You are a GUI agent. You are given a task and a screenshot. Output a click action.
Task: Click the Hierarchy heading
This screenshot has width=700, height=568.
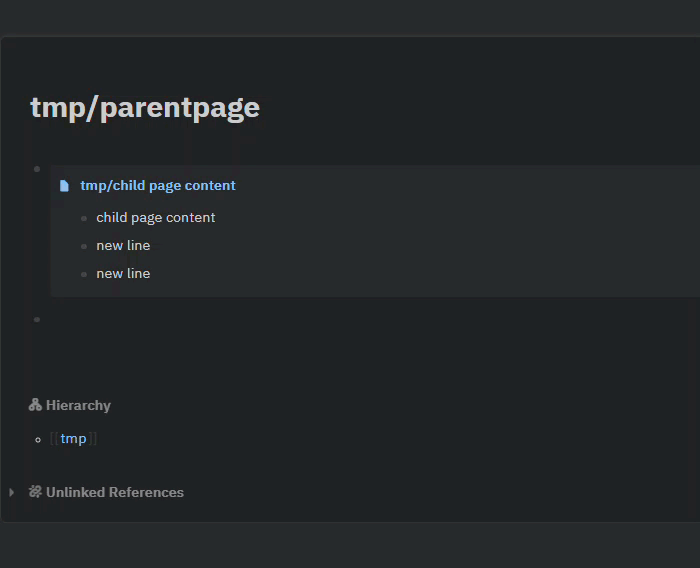click(78, 405)
